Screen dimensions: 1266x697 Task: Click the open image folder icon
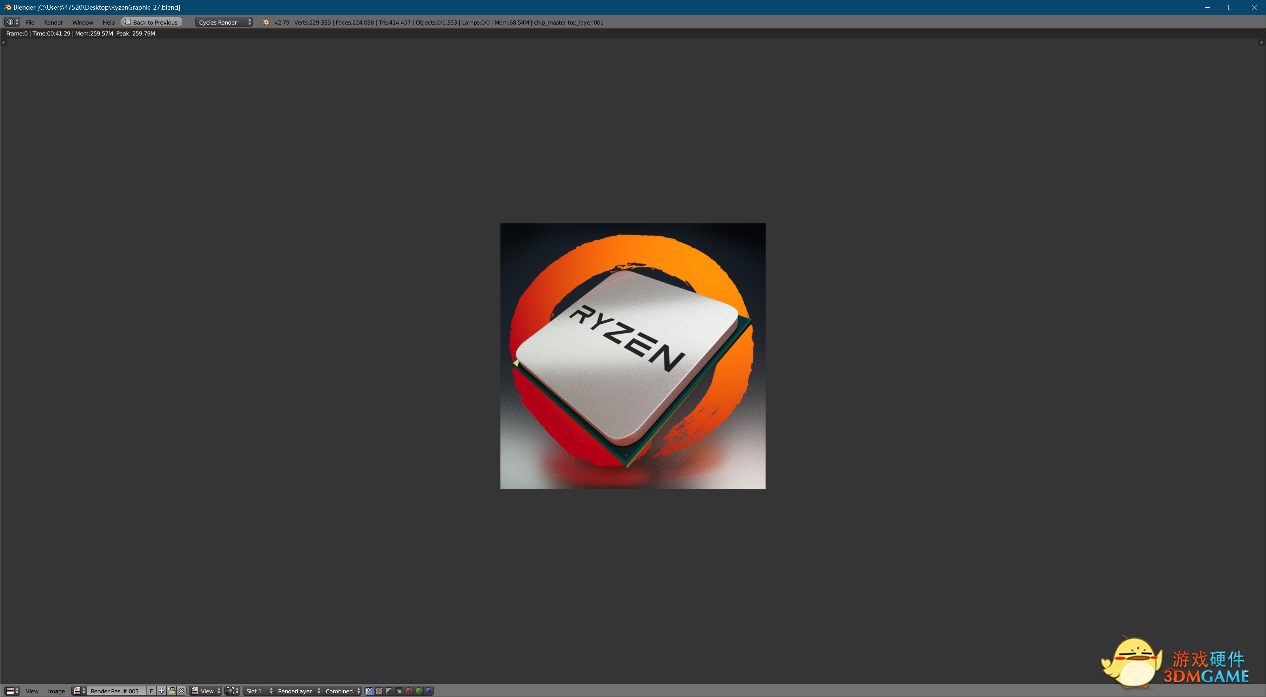tap(171, 691)
